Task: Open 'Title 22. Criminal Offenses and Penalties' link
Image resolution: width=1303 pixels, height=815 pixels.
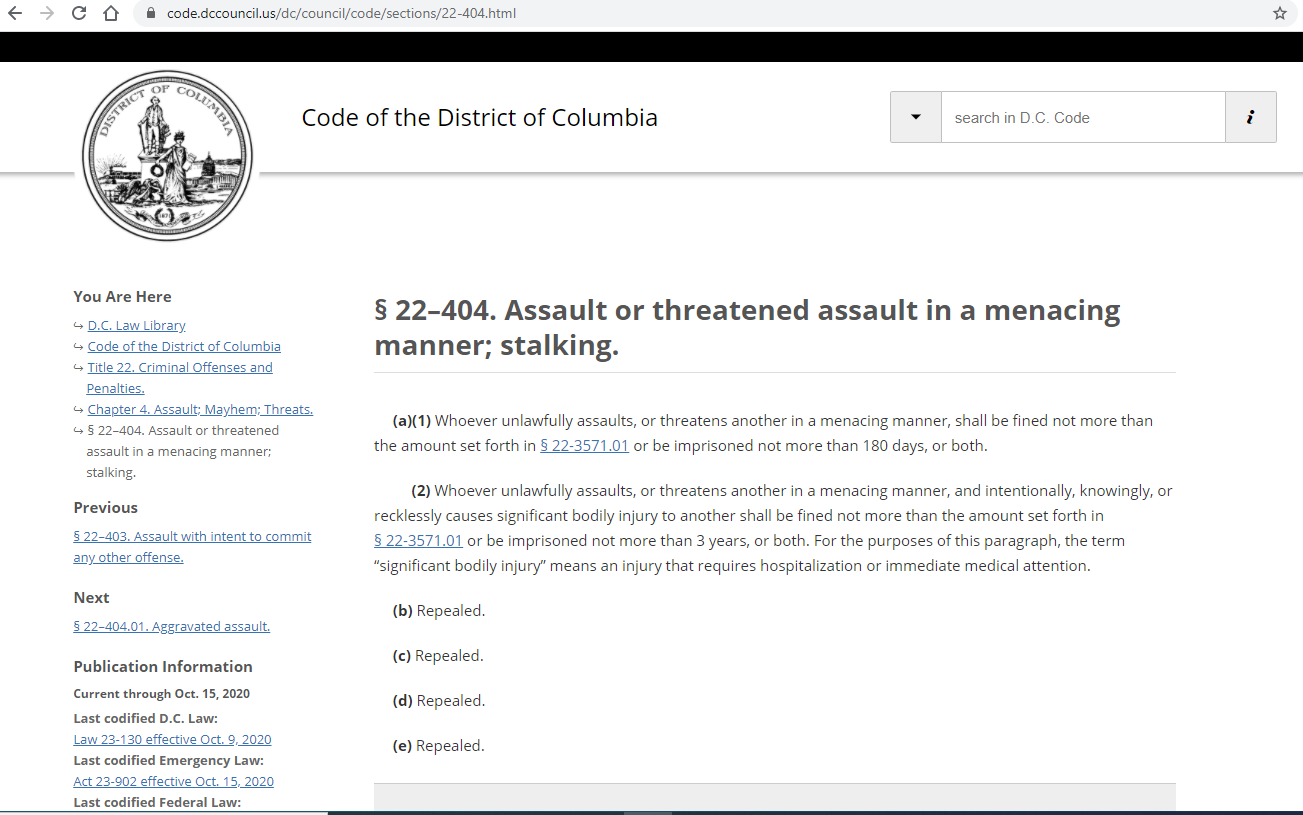Action: [179, 378]
